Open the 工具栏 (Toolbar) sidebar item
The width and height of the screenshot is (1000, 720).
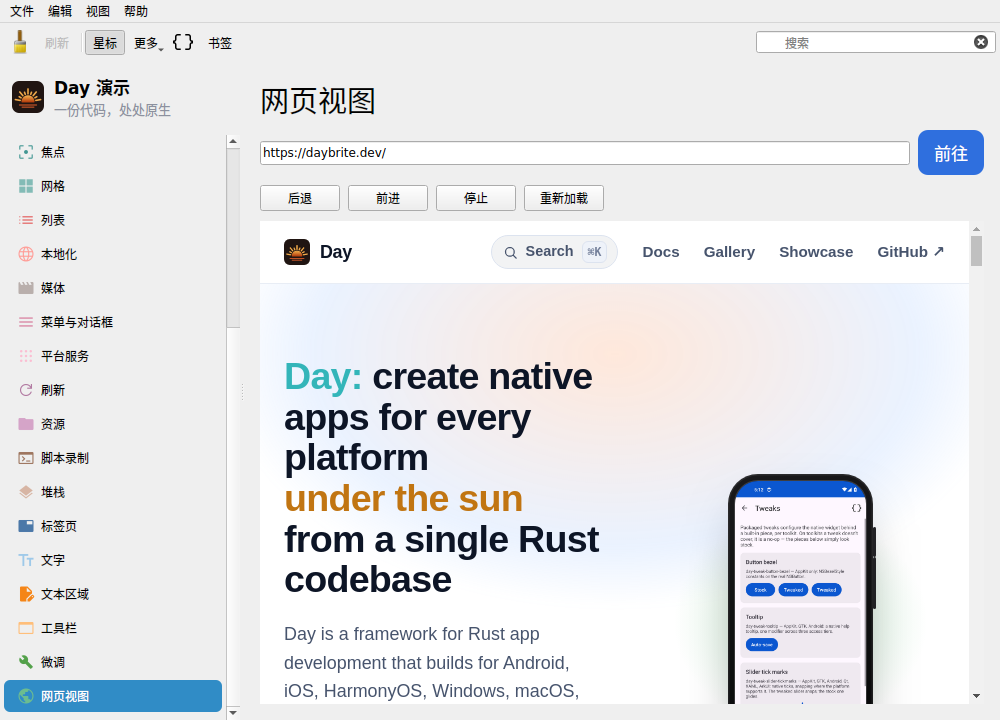coord(113,628)
